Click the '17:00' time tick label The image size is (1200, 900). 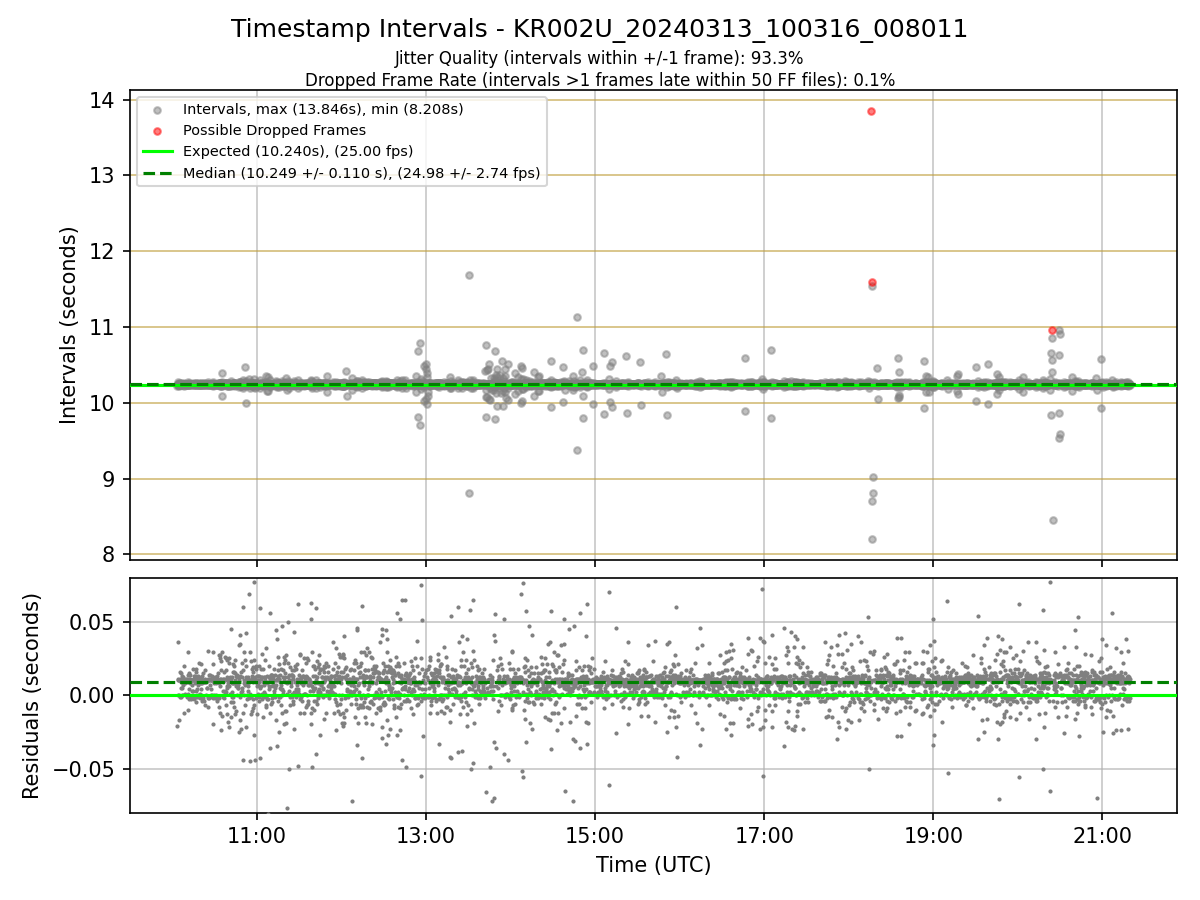coord(764,834)
